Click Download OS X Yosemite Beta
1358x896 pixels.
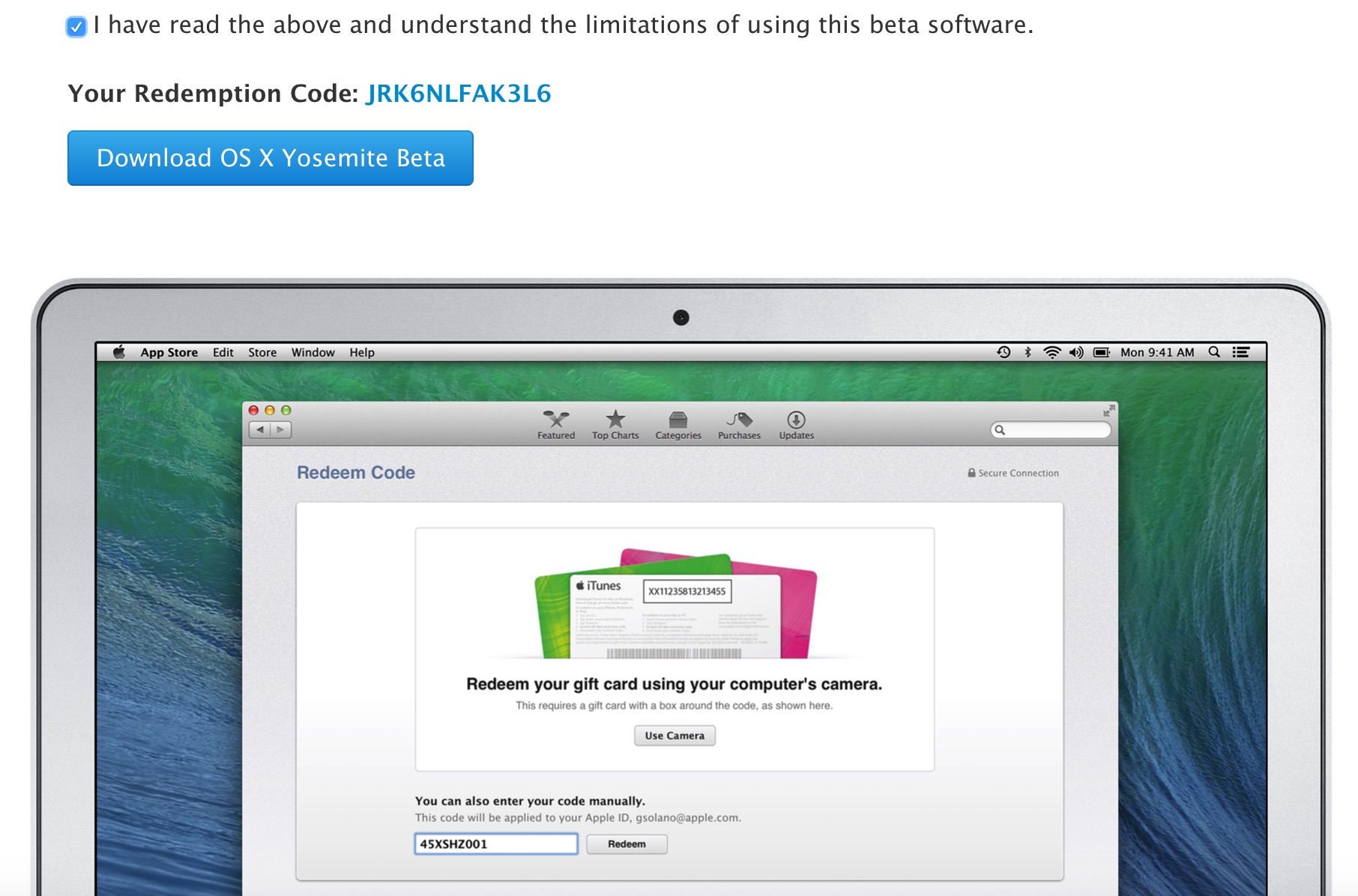(271, 158)
